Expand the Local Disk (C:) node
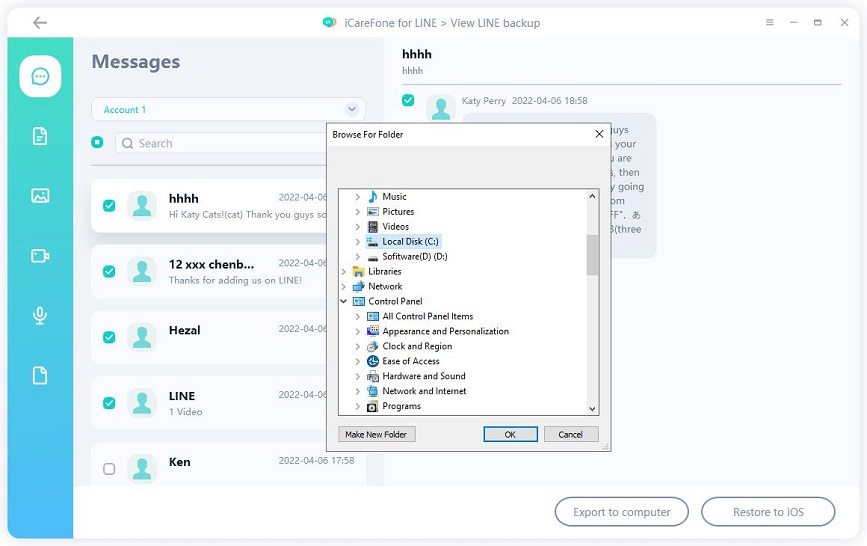The width and height of the screenshot is (867, 546). [357, 241]
